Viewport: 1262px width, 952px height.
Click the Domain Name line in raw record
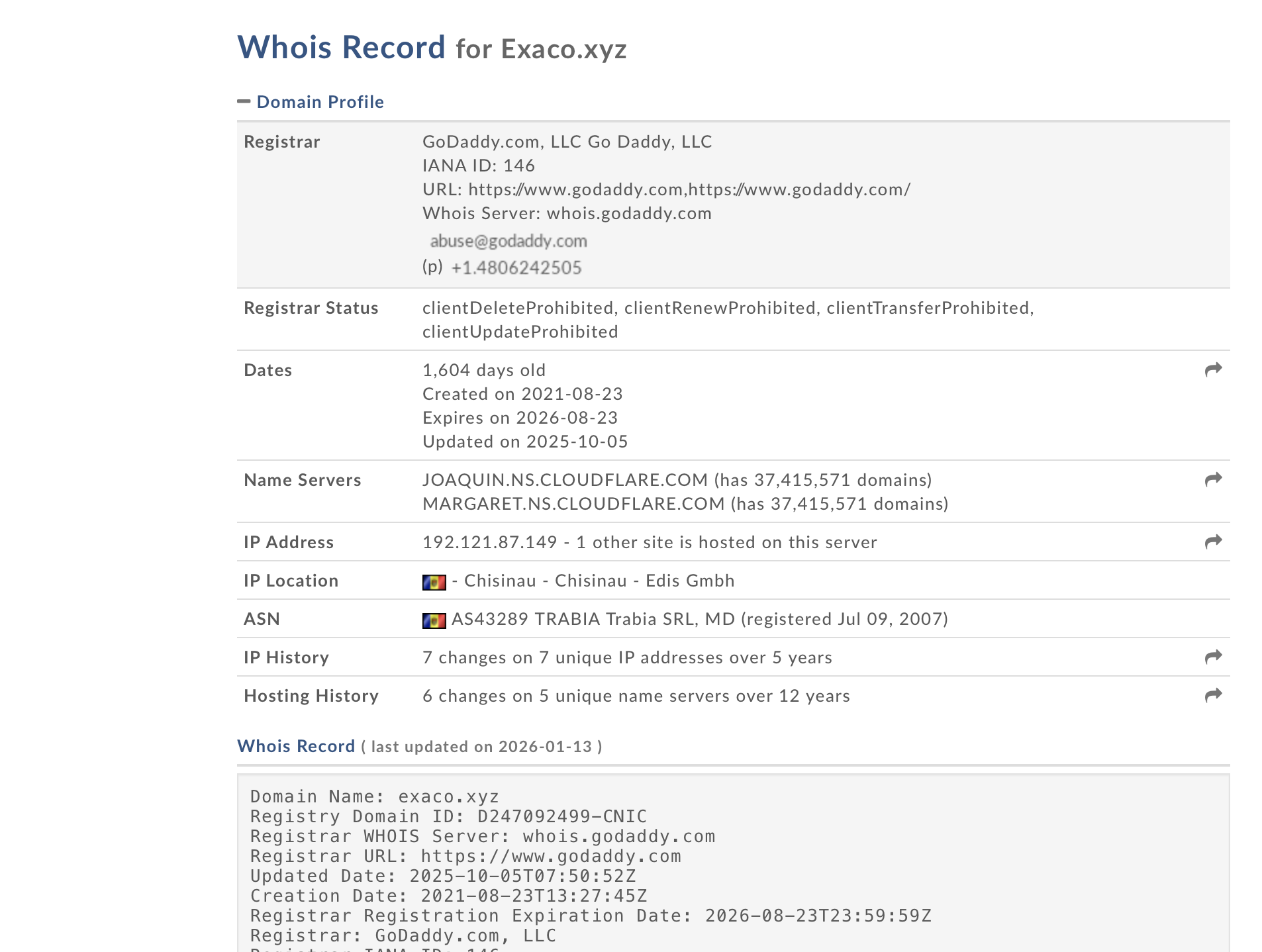374,796
